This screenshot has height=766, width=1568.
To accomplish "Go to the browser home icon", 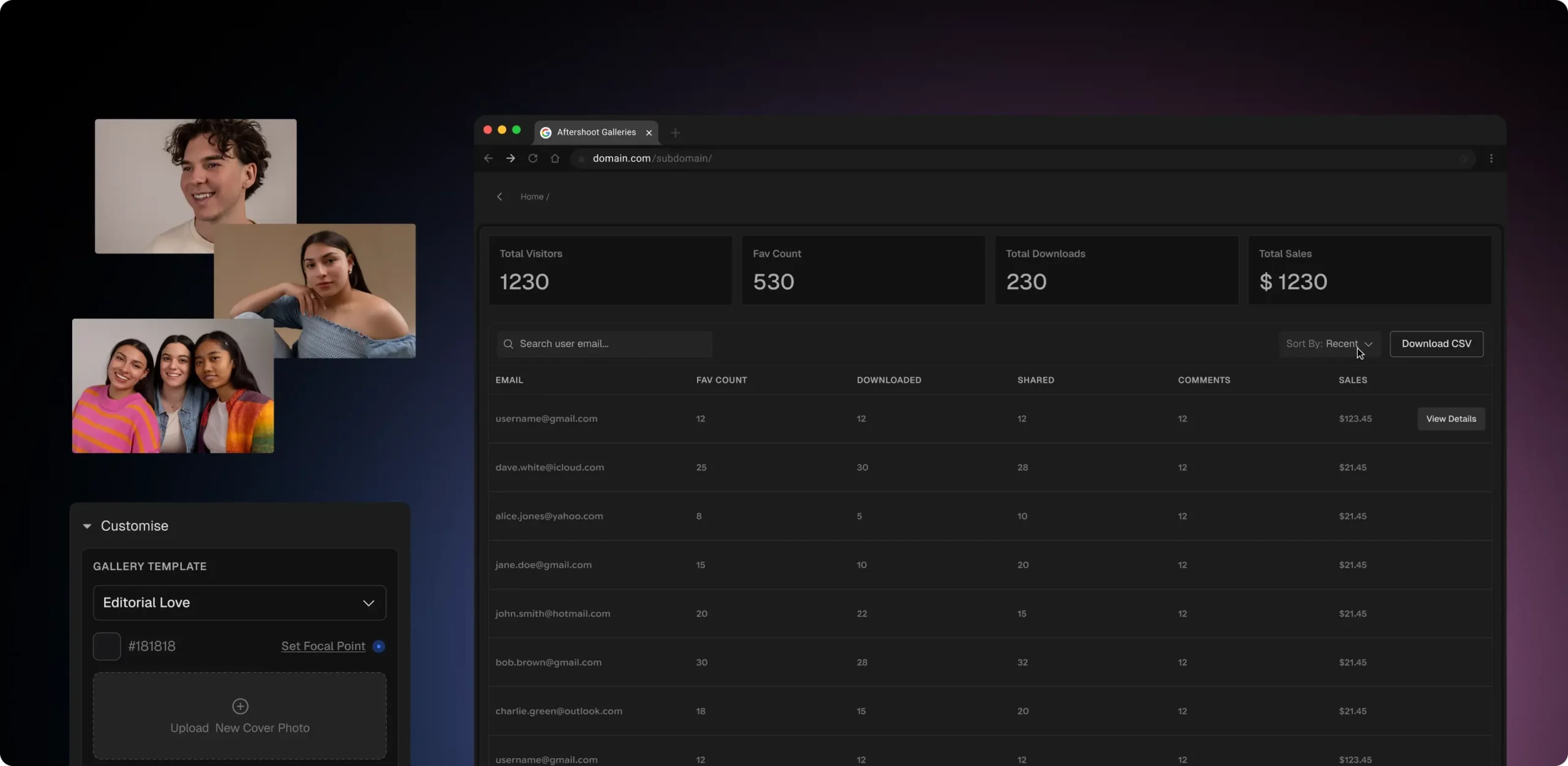I will [555, 158].
